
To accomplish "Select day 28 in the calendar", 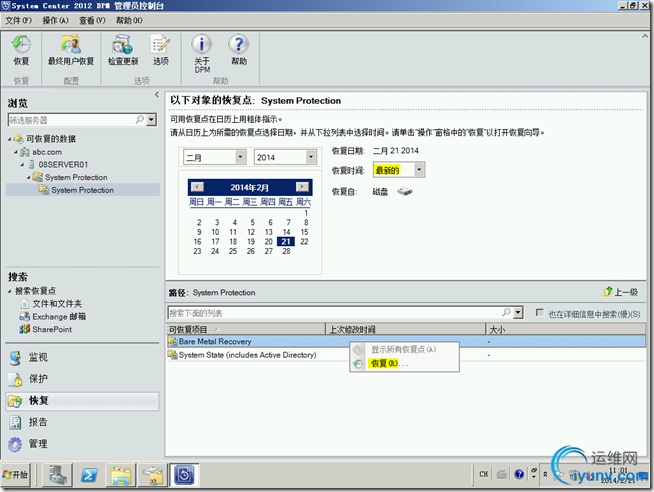I will 286,251.
